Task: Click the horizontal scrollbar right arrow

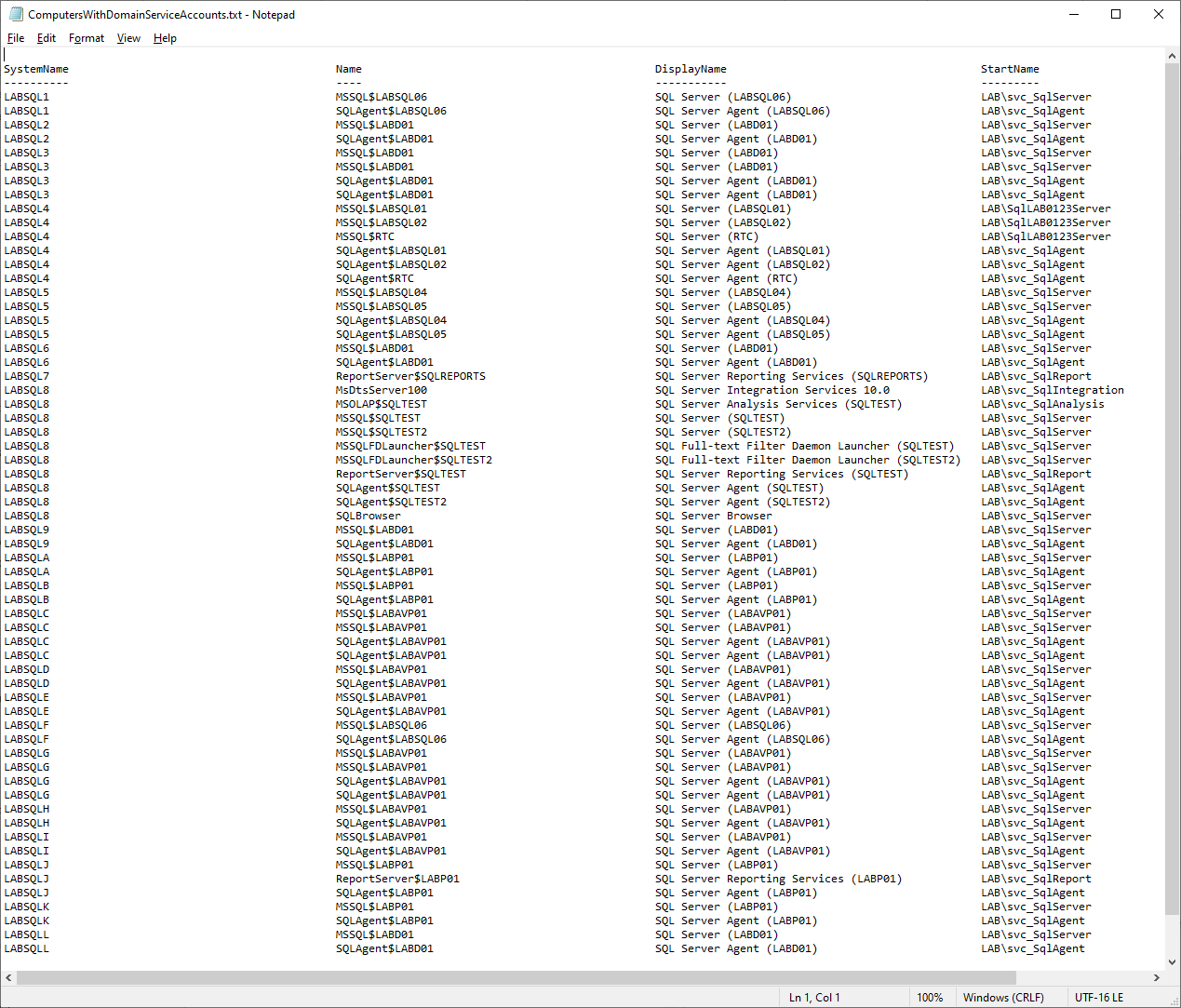Action: (x=1157, y=977)
